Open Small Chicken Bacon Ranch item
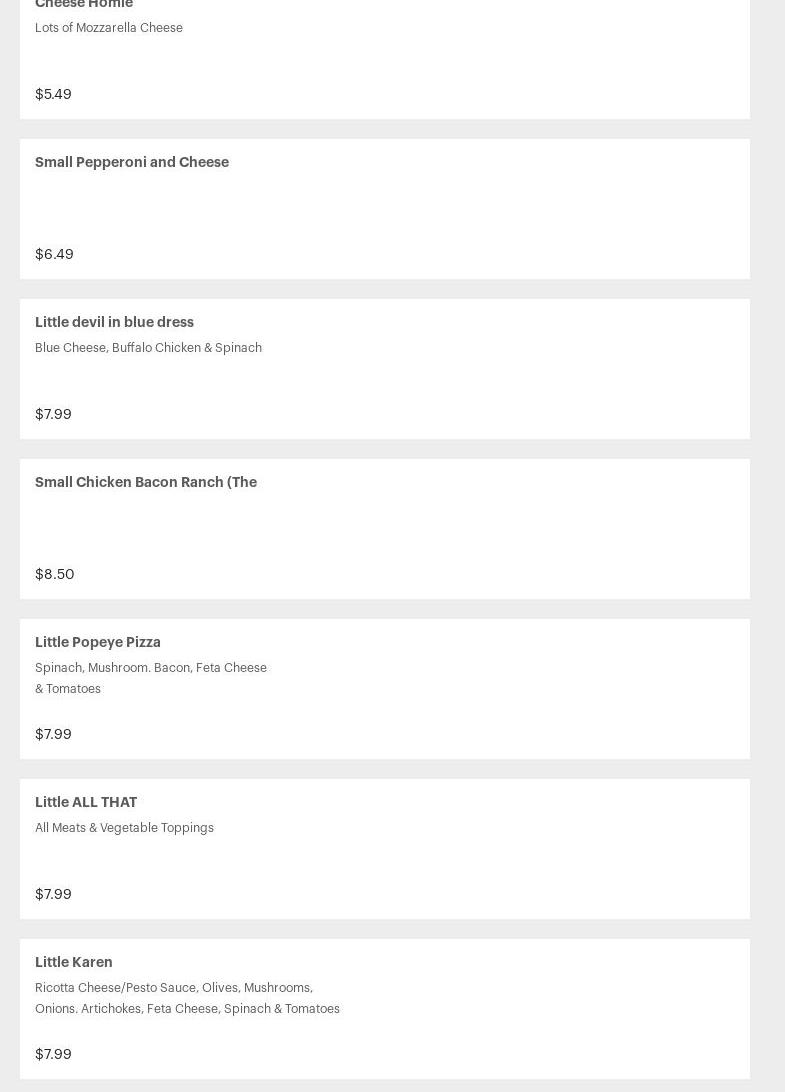 (146, 482)
